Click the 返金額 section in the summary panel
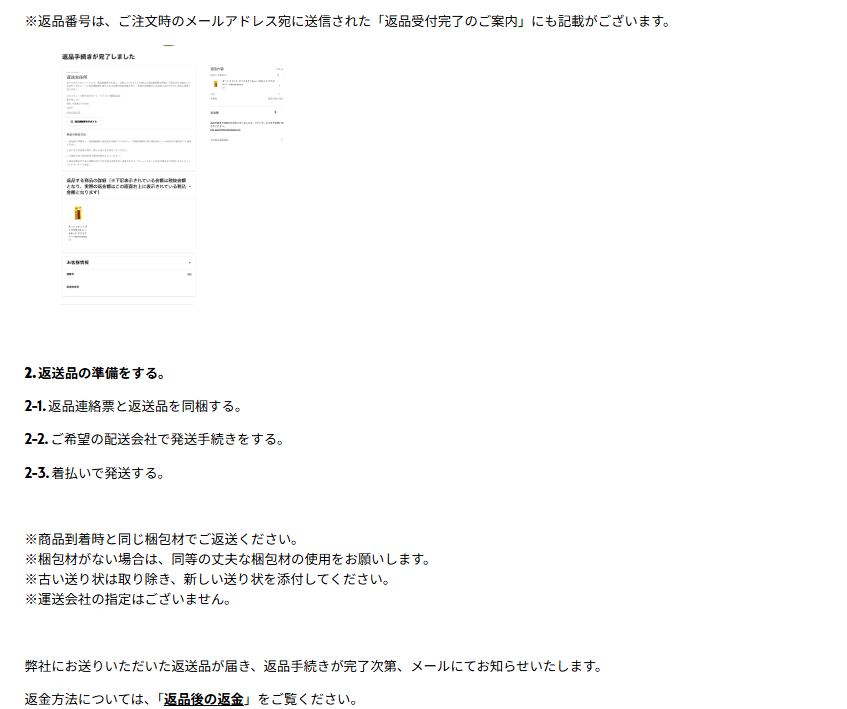The width and height of the screenshot is (847, 709). tap(216, 113)
